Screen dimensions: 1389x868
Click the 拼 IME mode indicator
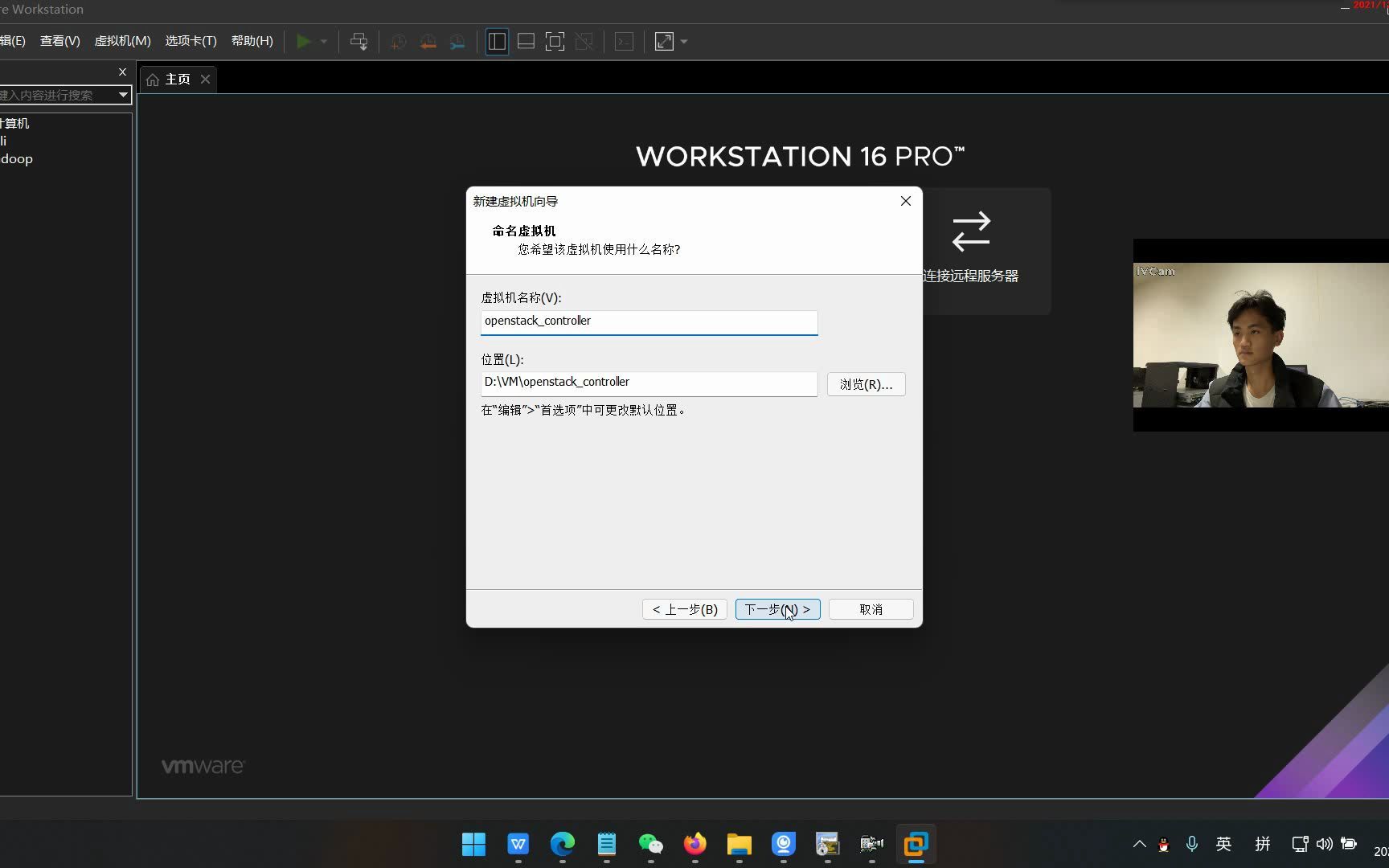[x=1263, y=844]
